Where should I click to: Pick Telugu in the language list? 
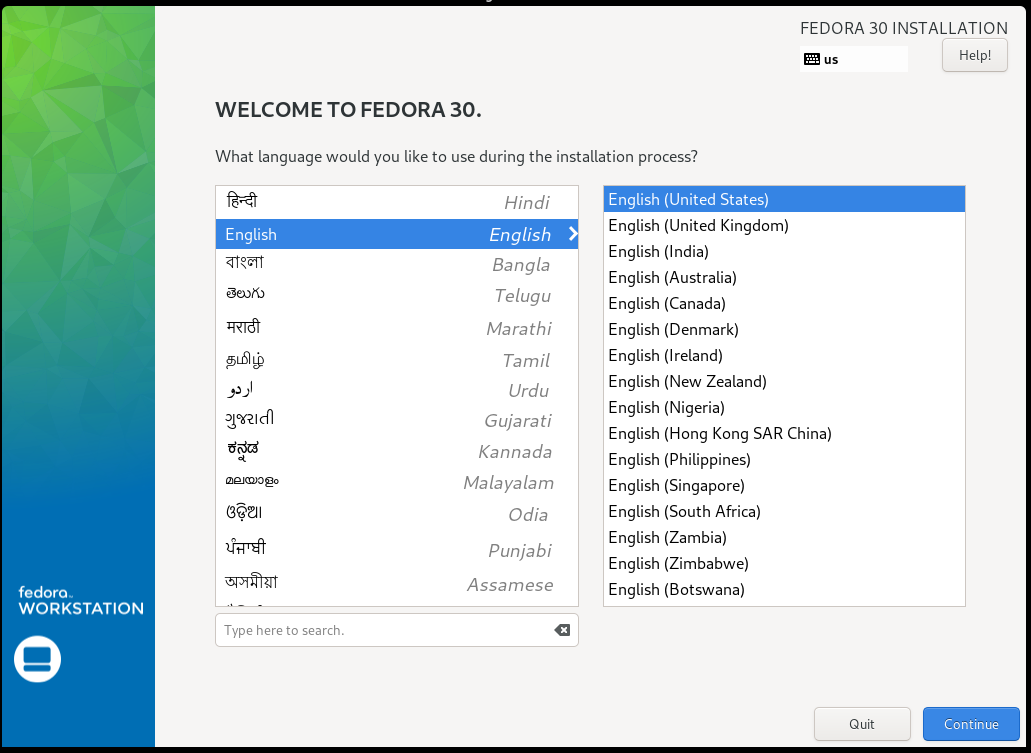tap(396, 295)
